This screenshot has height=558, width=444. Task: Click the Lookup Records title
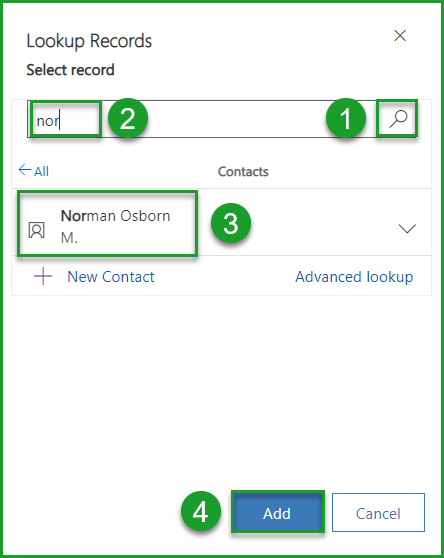point(89,41)
